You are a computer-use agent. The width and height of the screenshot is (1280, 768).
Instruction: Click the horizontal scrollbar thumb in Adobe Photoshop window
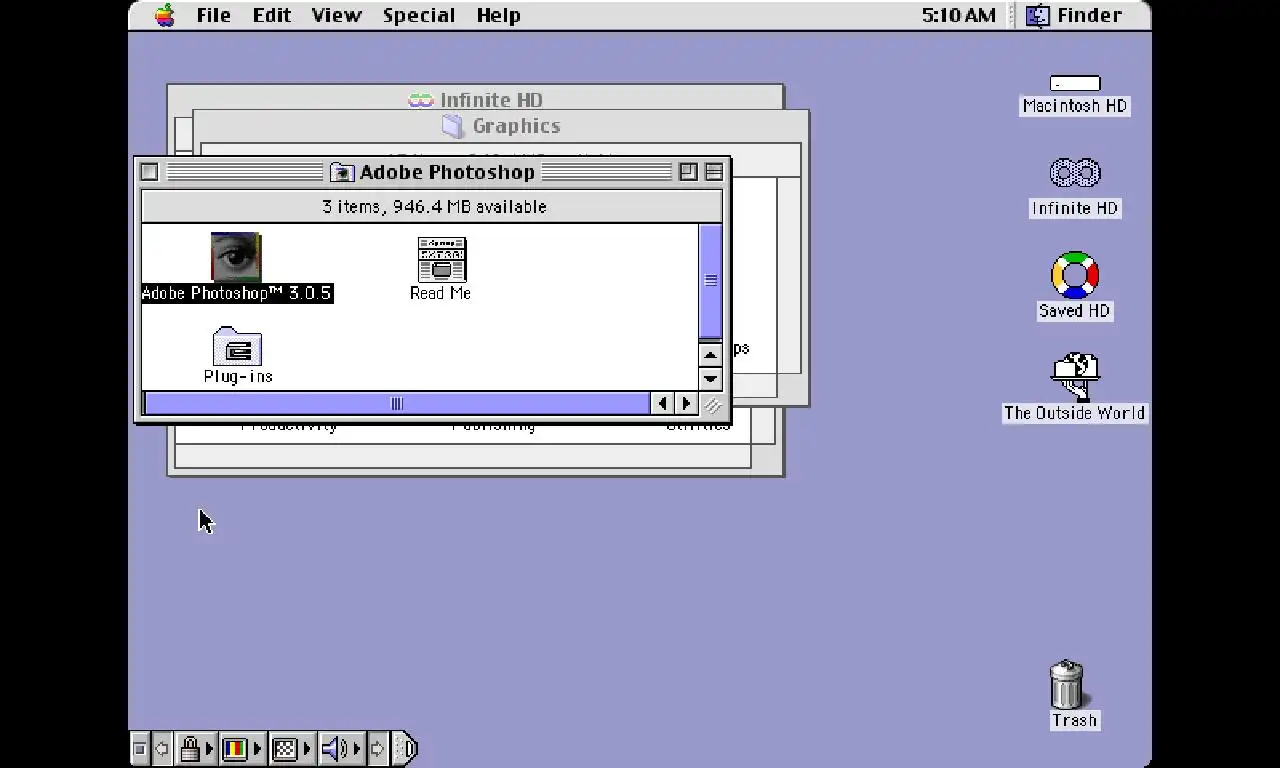tap(397, 403)
